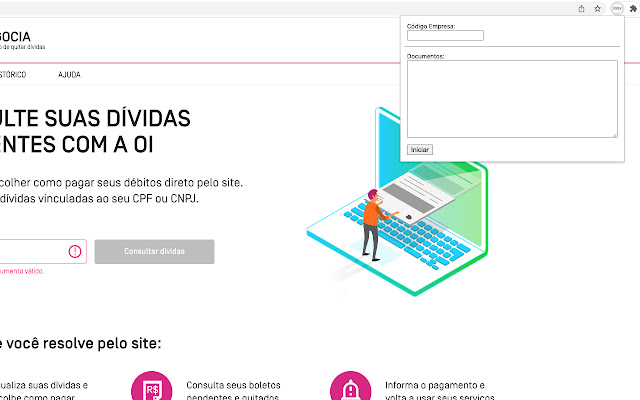The width and height of the screenshot is (640, 400).
Task: Click the share icon in browser toolbar
Action: coord(581,9)
